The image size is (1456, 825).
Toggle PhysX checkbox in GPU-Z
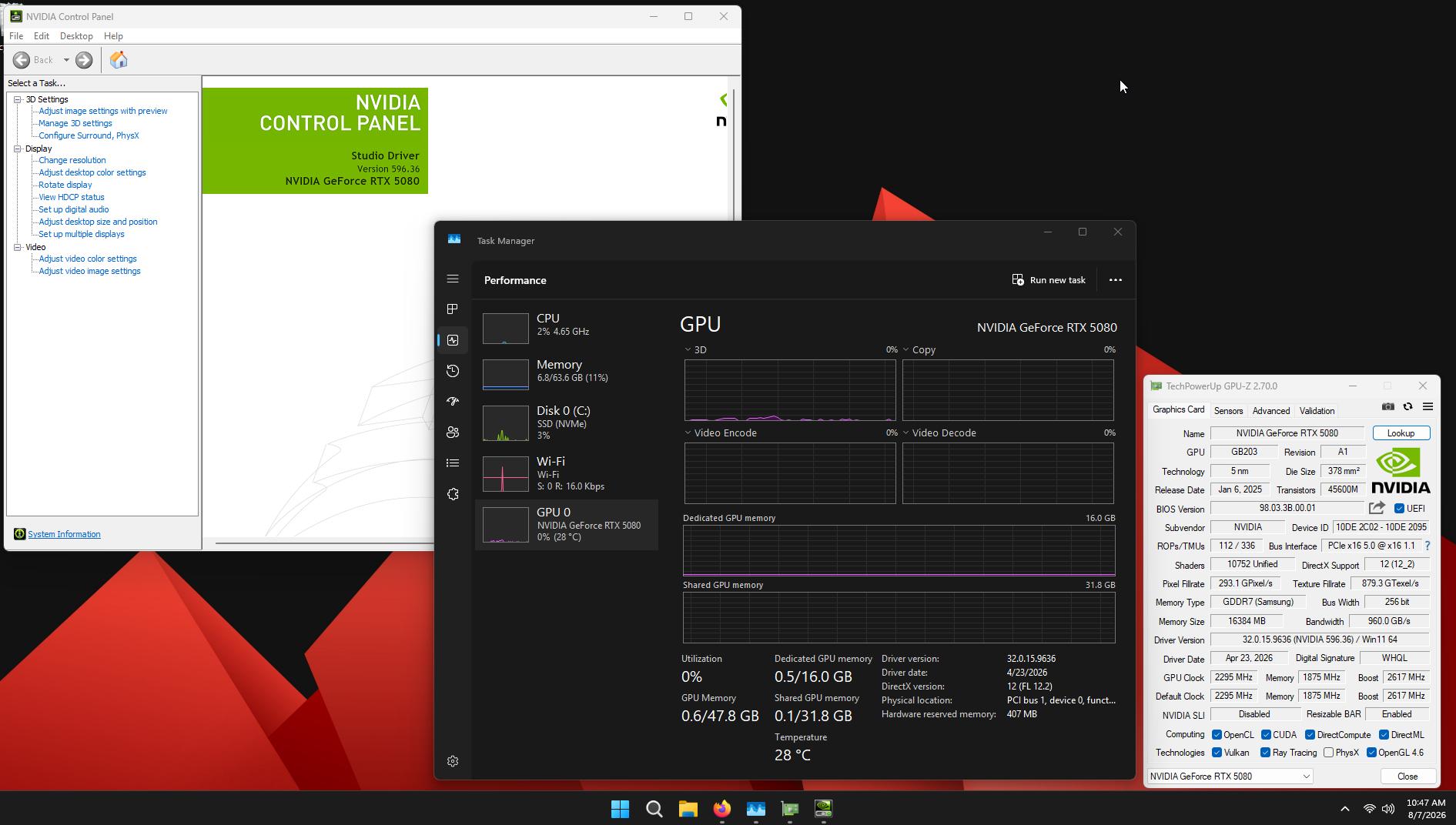1328,753
